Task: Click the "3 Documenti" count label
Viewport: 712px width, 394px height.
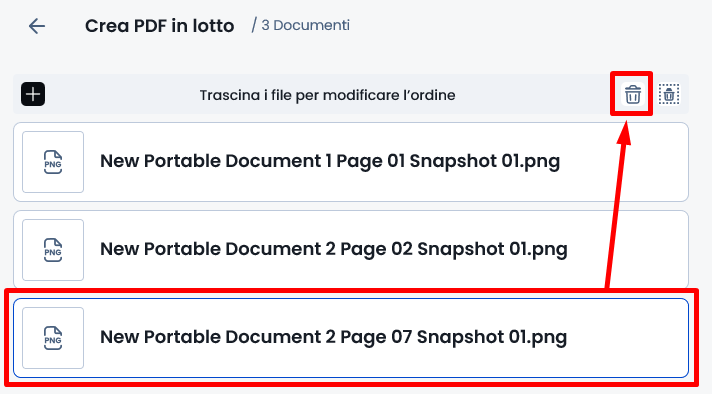Action: point(306,25)
